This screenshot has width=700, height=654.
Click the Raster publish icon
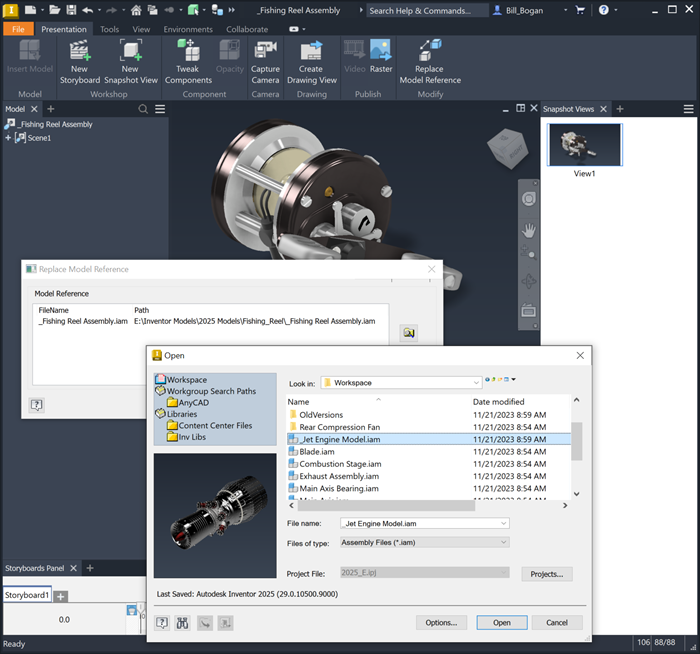381,50
